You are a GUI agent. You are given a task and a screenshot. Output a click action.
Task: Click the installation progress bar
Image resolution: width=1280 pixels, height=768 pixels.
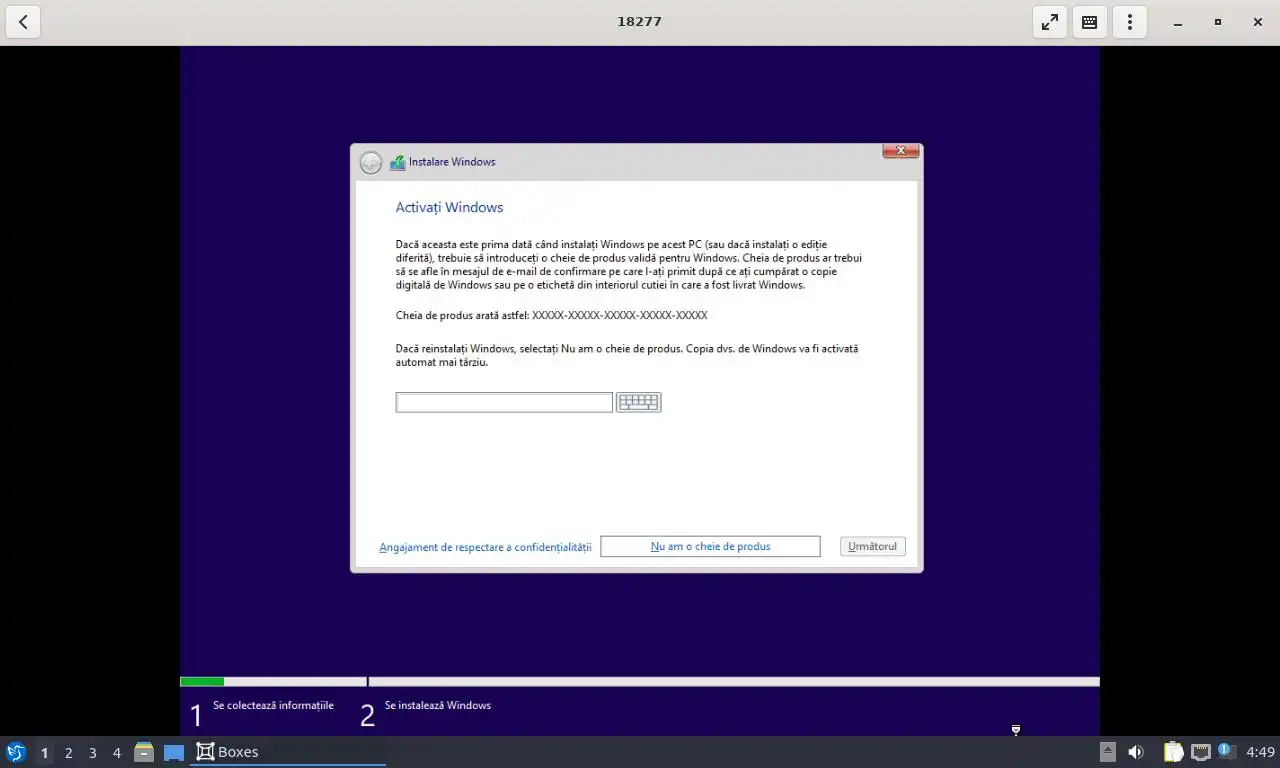pos(640,682)
